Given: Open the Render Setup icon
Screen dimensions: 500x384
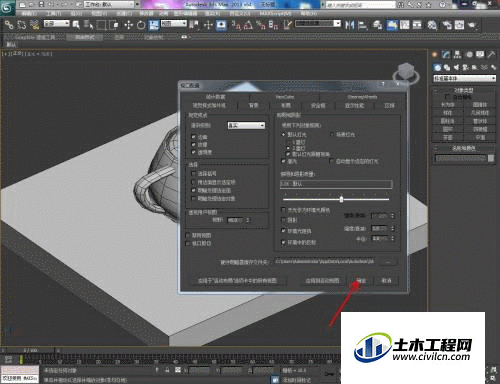Looking at the screenshot, I should click(x=447, y=25).
